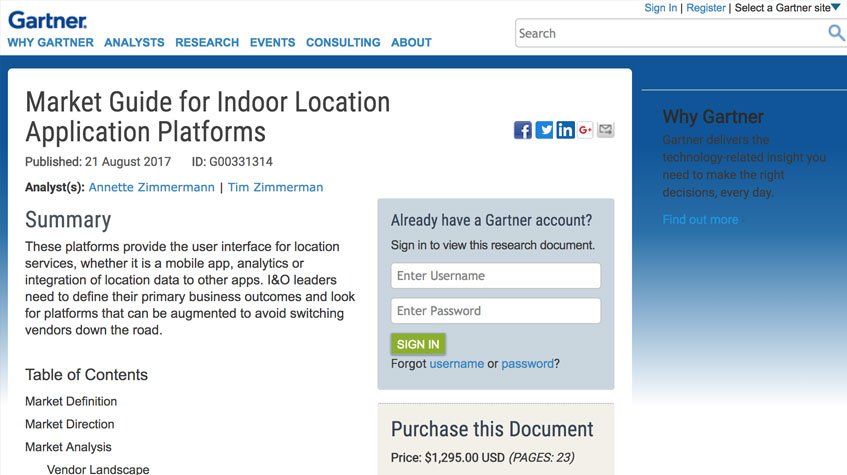
Task: Focus the Enter Password field
Action: tap(496, 311)
